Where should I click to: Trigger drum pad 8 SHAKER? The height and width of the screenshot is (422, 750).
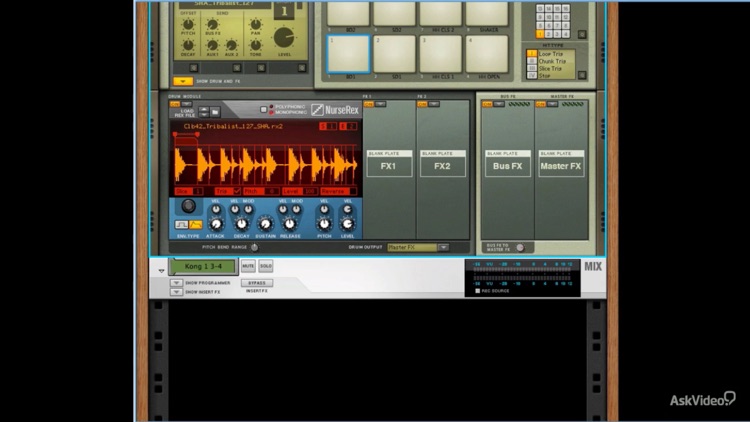tap(486, 13)
